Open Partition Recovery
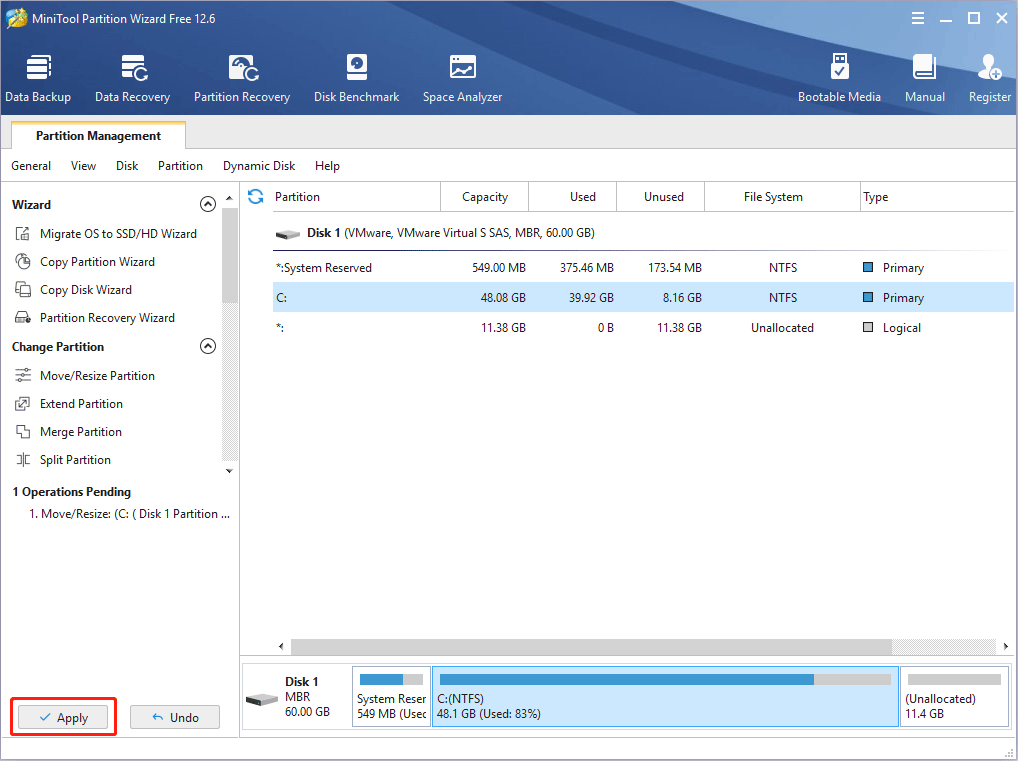1018x761 pixels. pyautogui.click(x=242, y=79)
